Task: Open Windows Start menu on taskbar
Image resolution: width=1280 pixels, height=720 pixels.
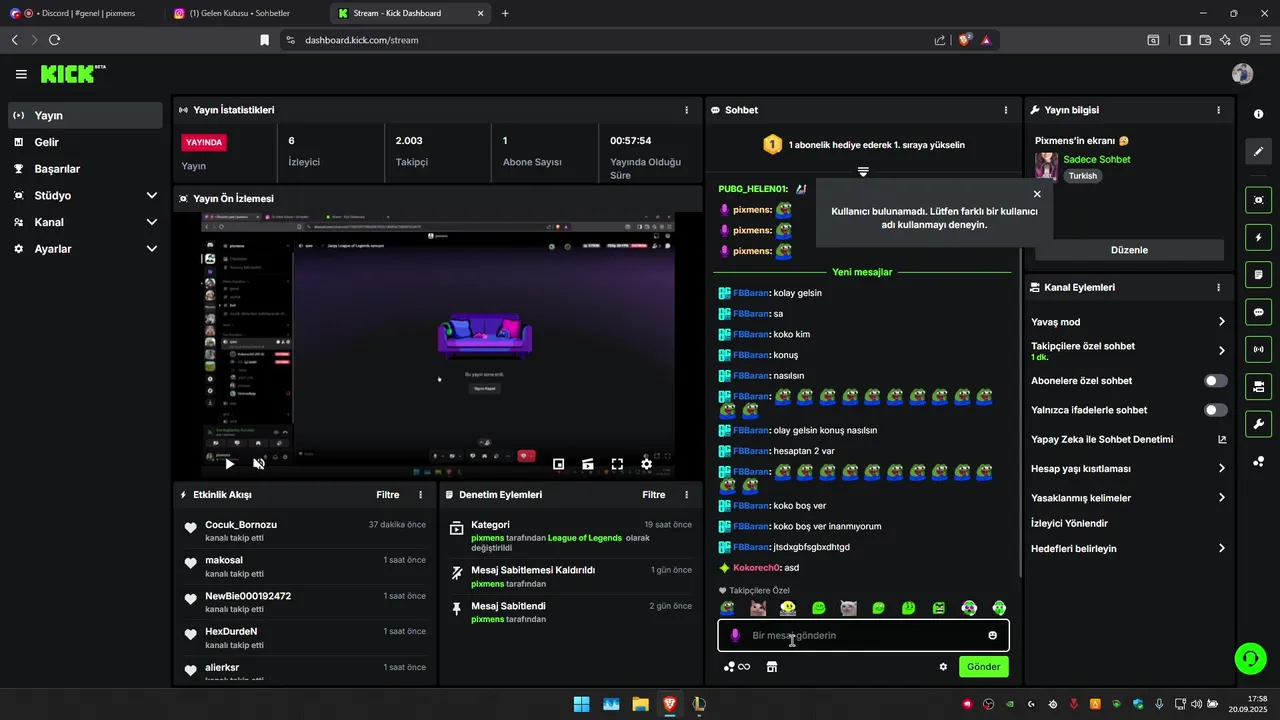Action: coord(581,704)
